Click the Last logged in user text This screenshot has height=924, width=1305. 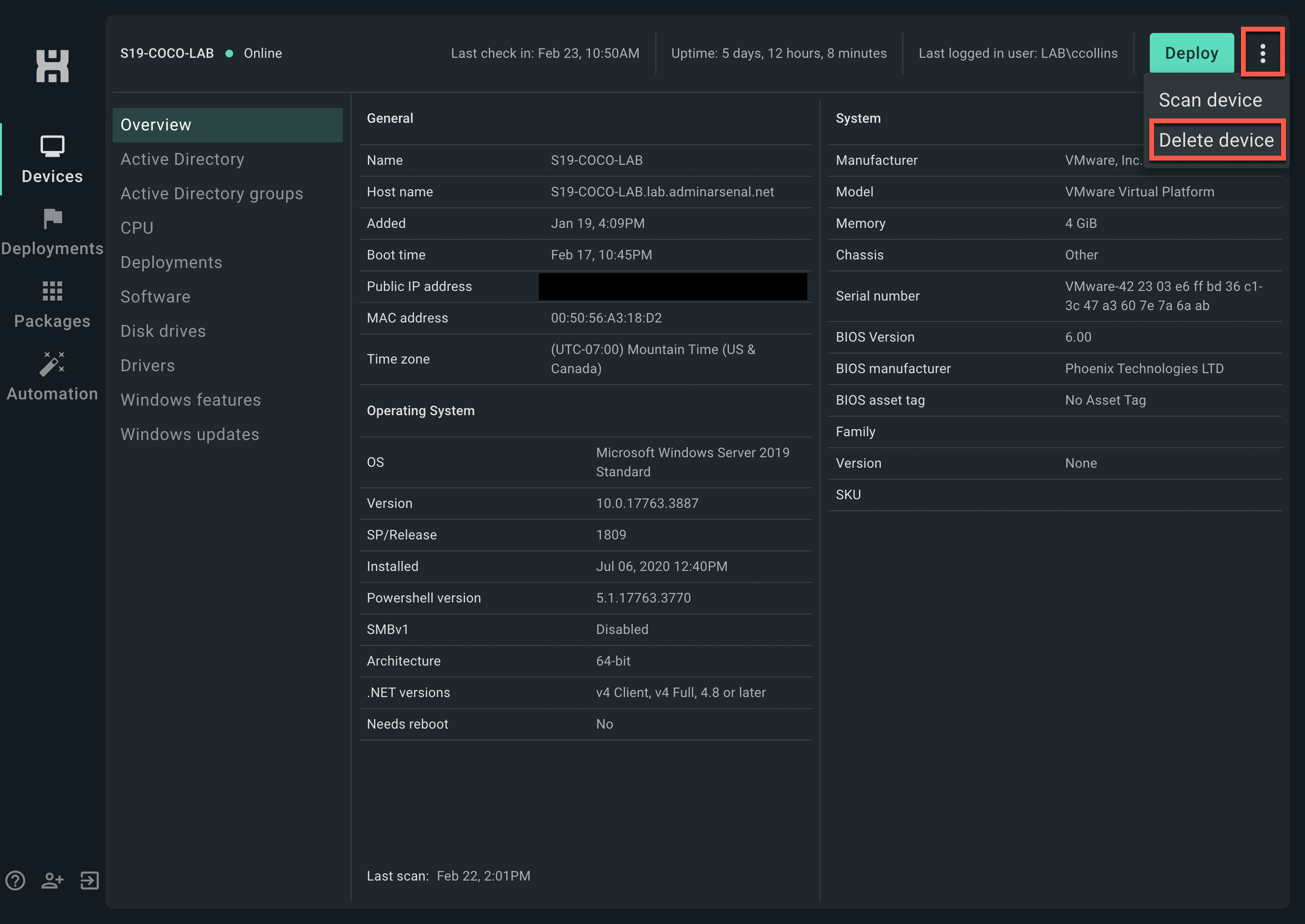click(1018, 53)
